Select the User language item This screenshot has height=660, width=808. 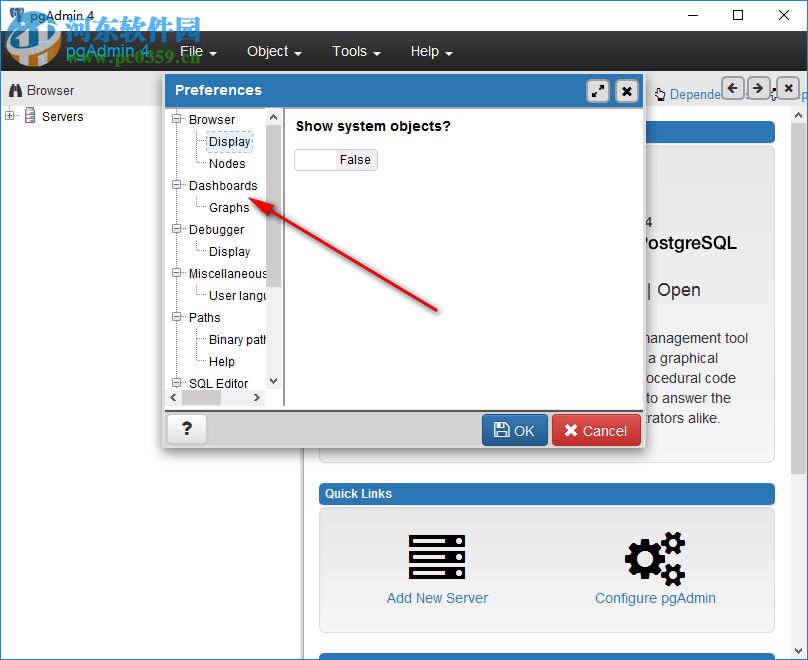pyautogui.click(x=238, y=296)
